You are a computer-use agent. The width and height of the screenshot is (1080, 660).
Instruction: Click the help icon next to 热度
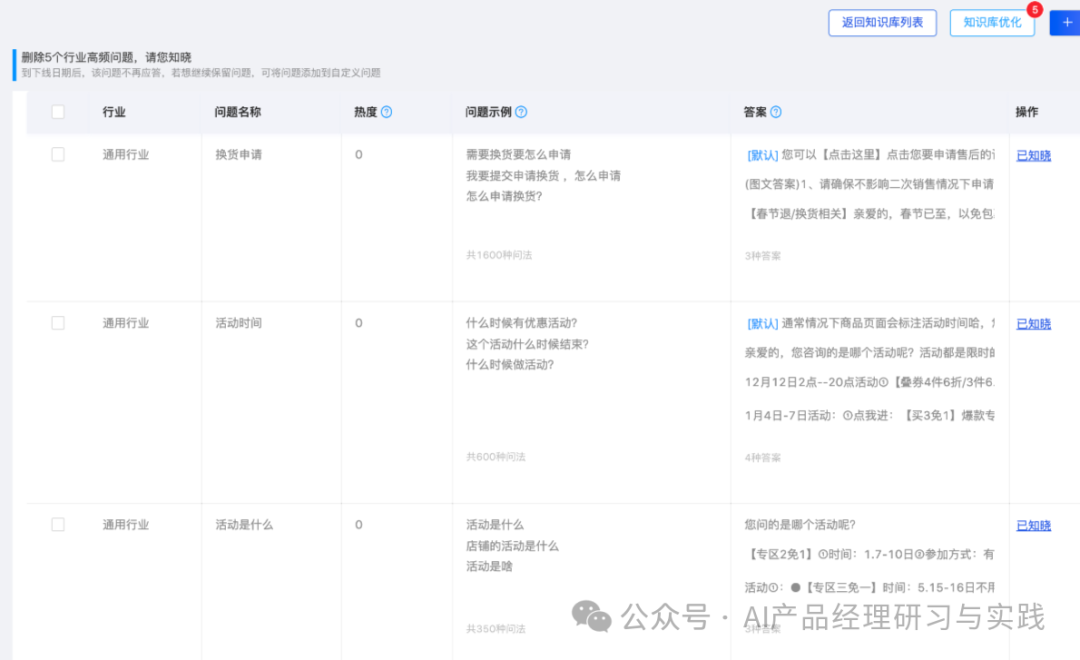tap(386, 112)
